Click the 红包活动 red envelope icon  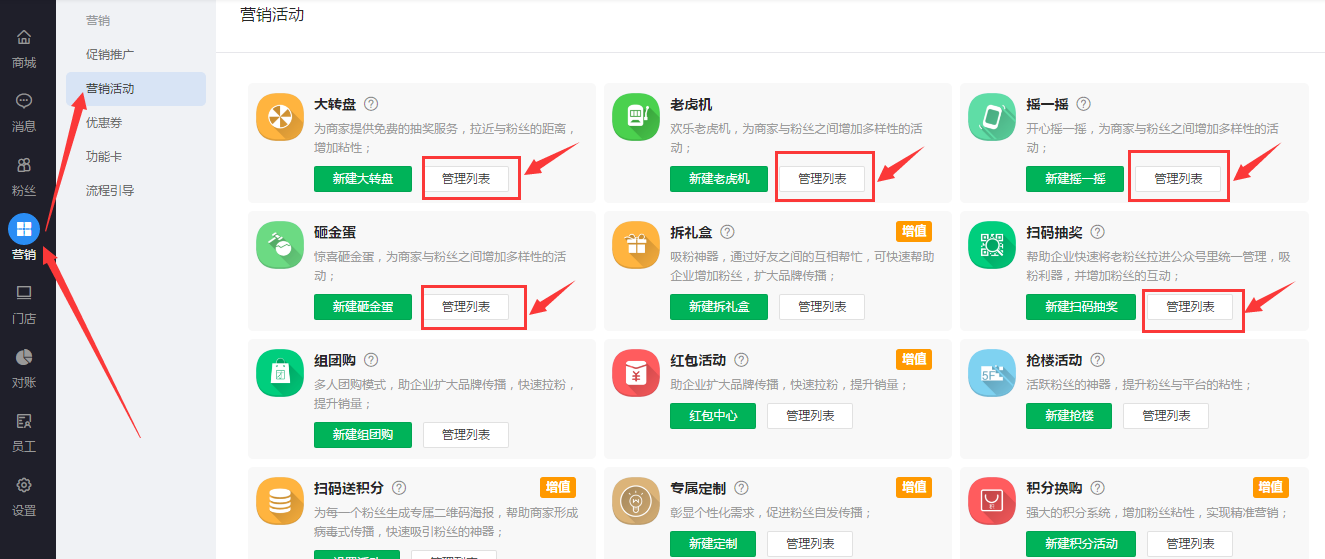(635, 374)
